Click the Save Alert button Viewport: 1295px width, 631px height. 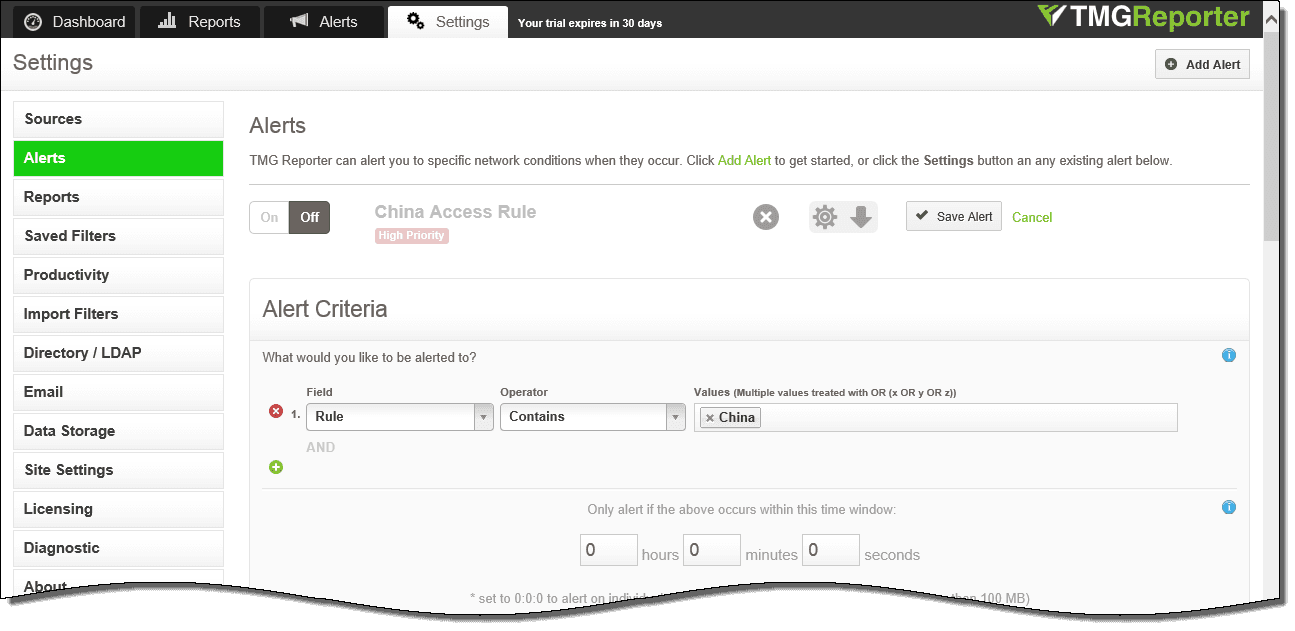(954, 216)
